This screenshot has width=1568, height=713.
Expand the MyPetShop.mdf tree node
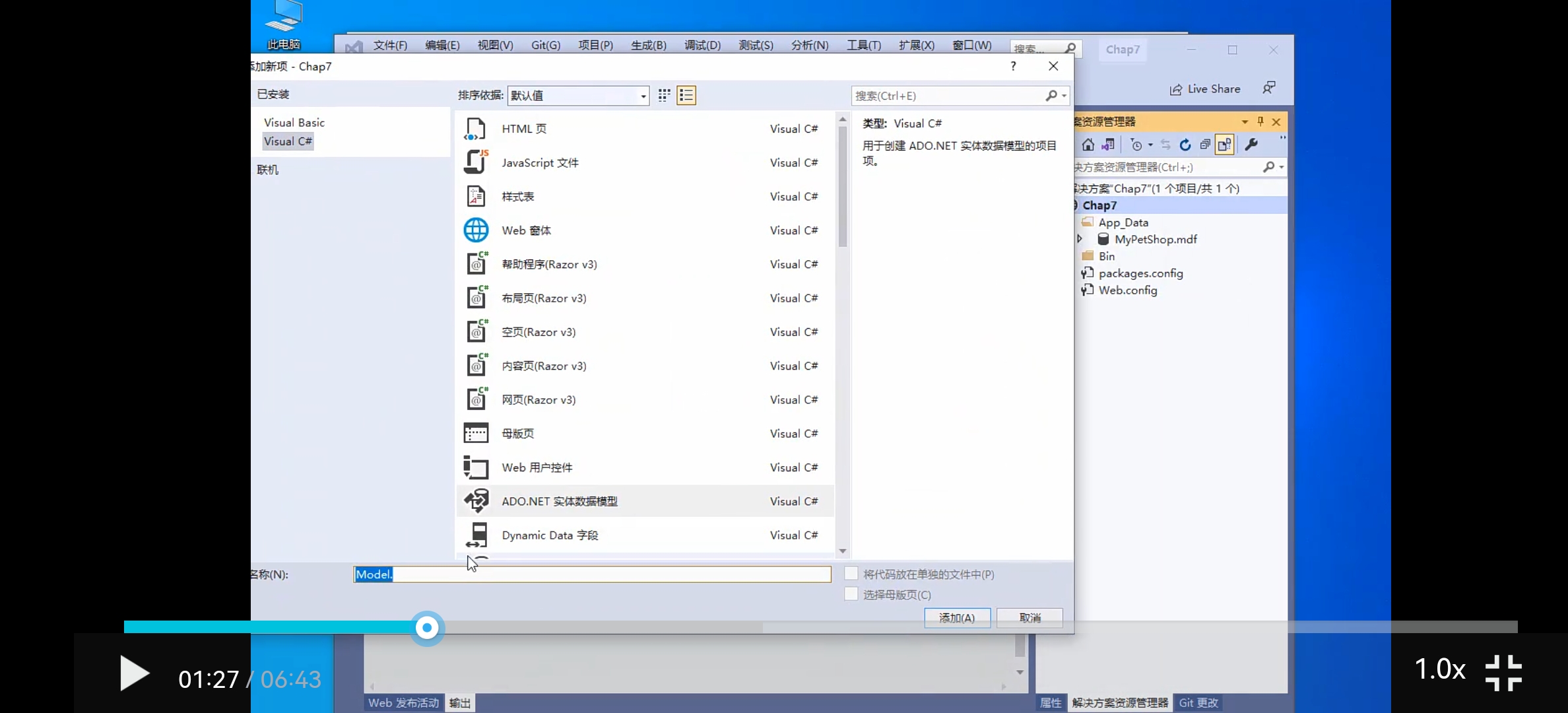click(1080, 239)
